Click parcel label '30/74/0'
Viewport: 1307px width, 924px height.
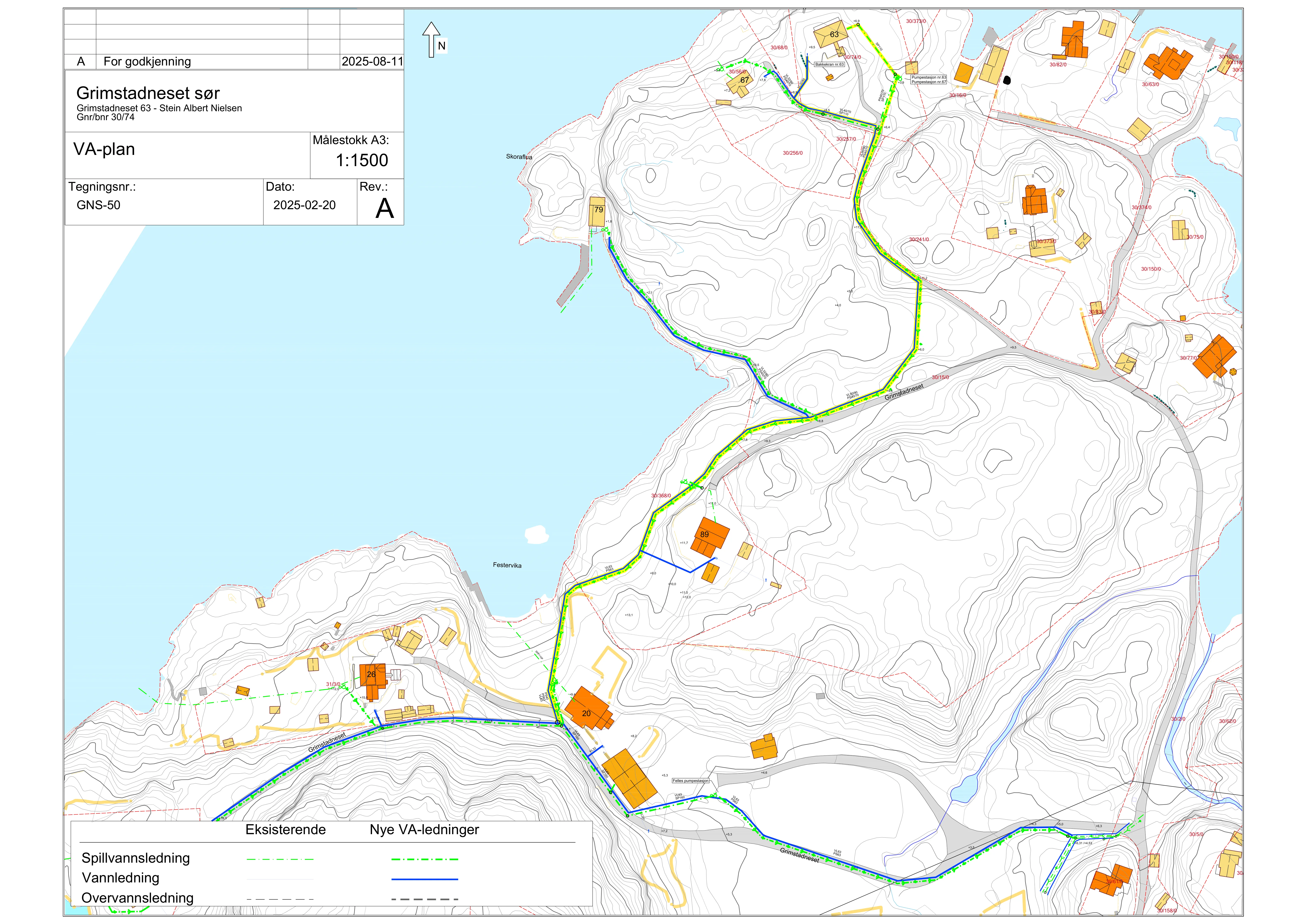point(852,58)
